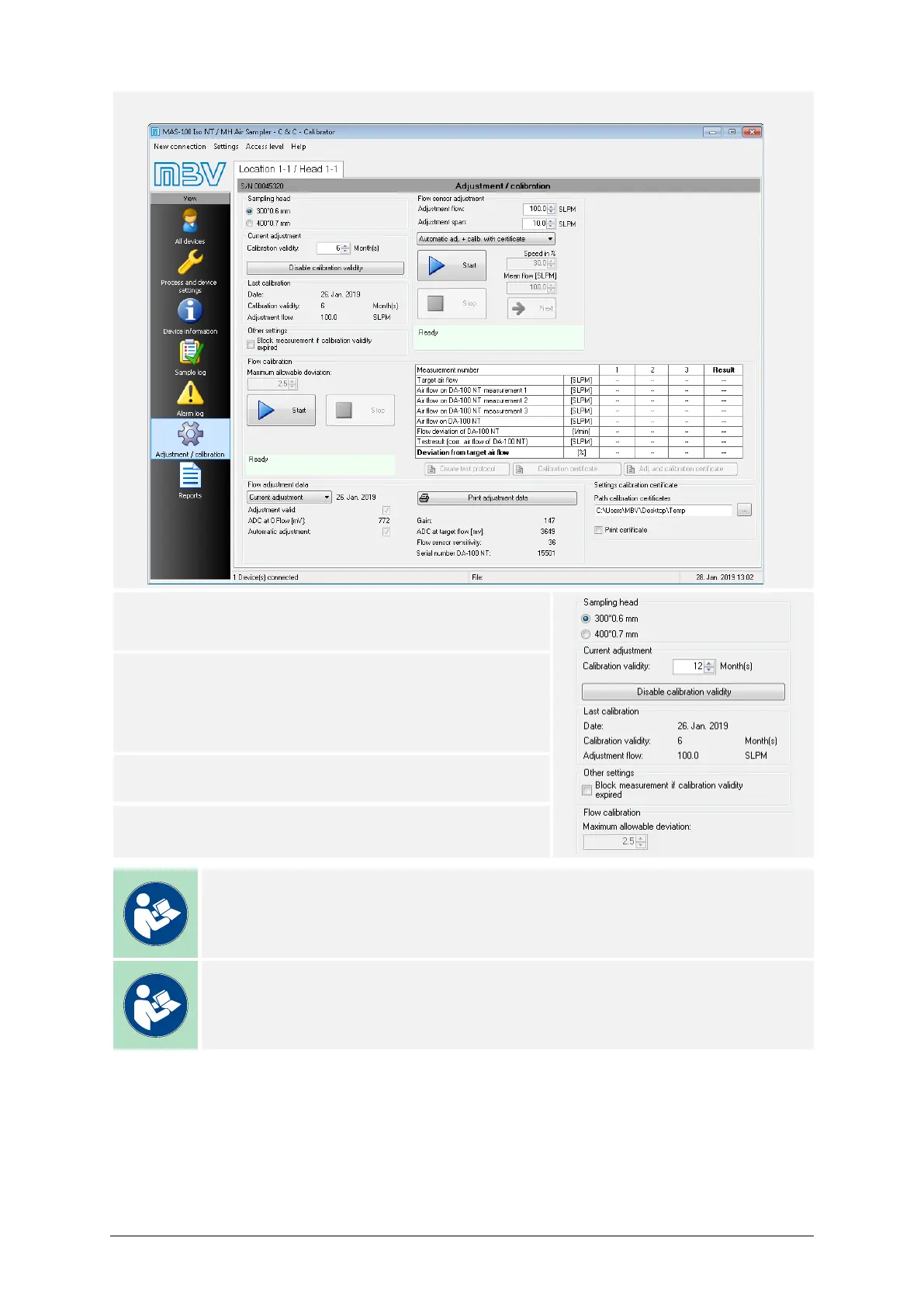Select 400*0.7 mm in enlarged detail panel
The width and height of the screenshot is (924, 1307).
point(586,634)
